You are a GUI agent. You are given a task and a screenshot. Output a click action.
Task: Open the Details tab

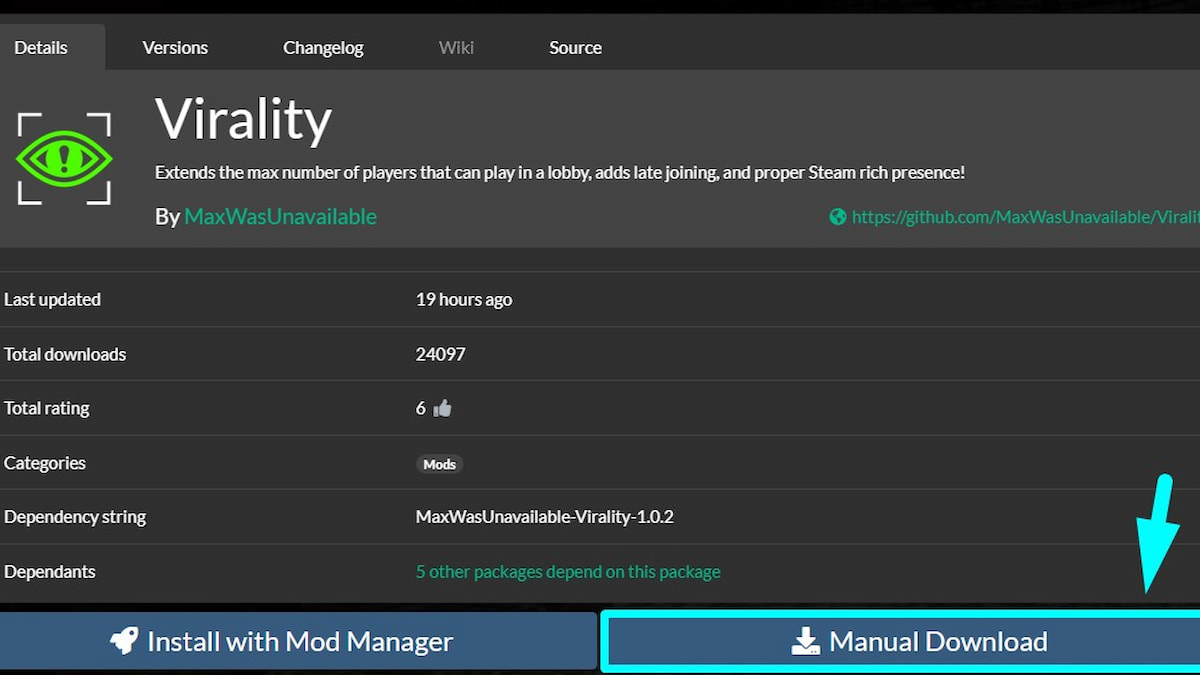(41, 47)
